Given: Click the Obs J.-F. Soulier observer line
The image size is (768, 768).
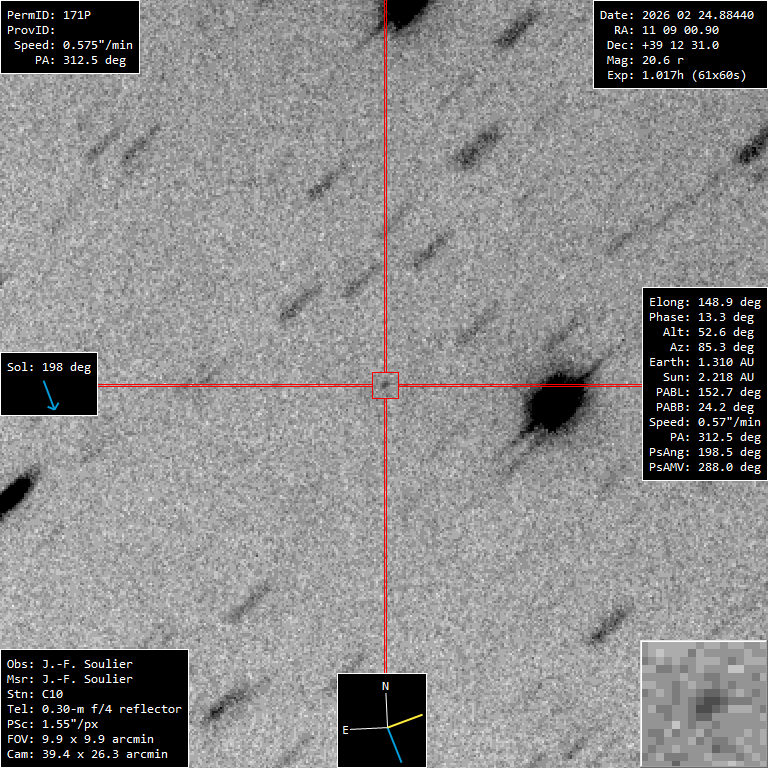Looking at the screenshot, I should [69, 663].
